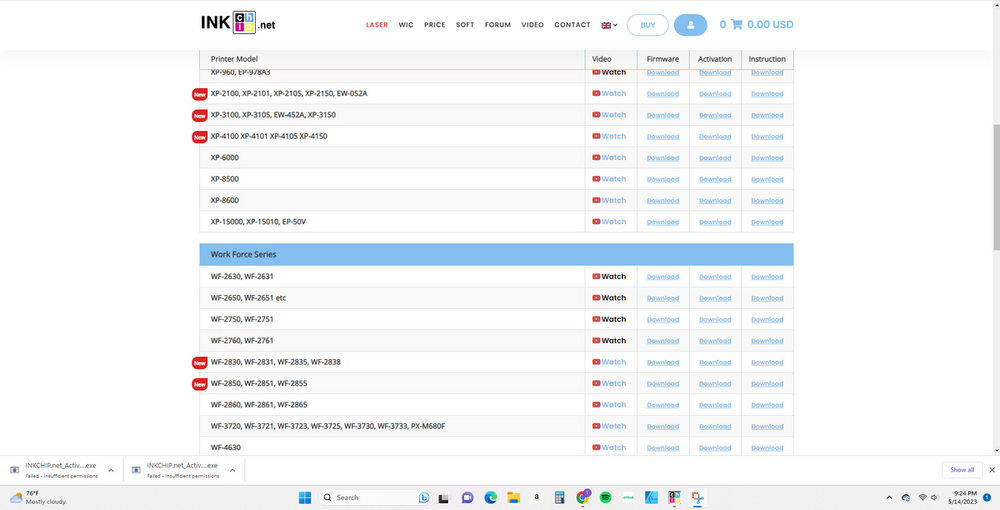Open volume control in tray
The image size is (1000, 510).
pos(935,497)
